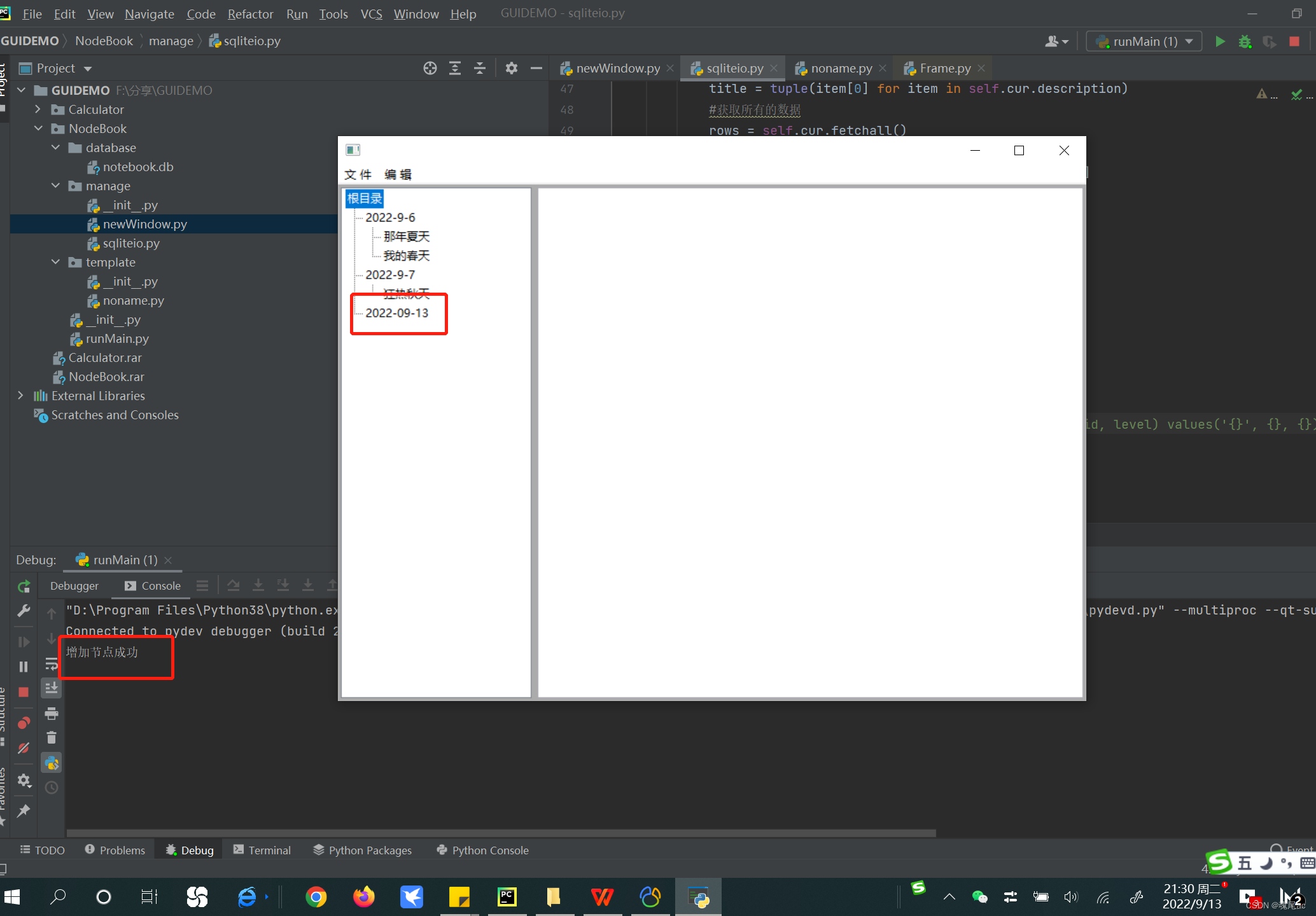Screen dimensions: 1316x916
Task: Stop the running process from the top toolbar
Action: point(1294,41)
